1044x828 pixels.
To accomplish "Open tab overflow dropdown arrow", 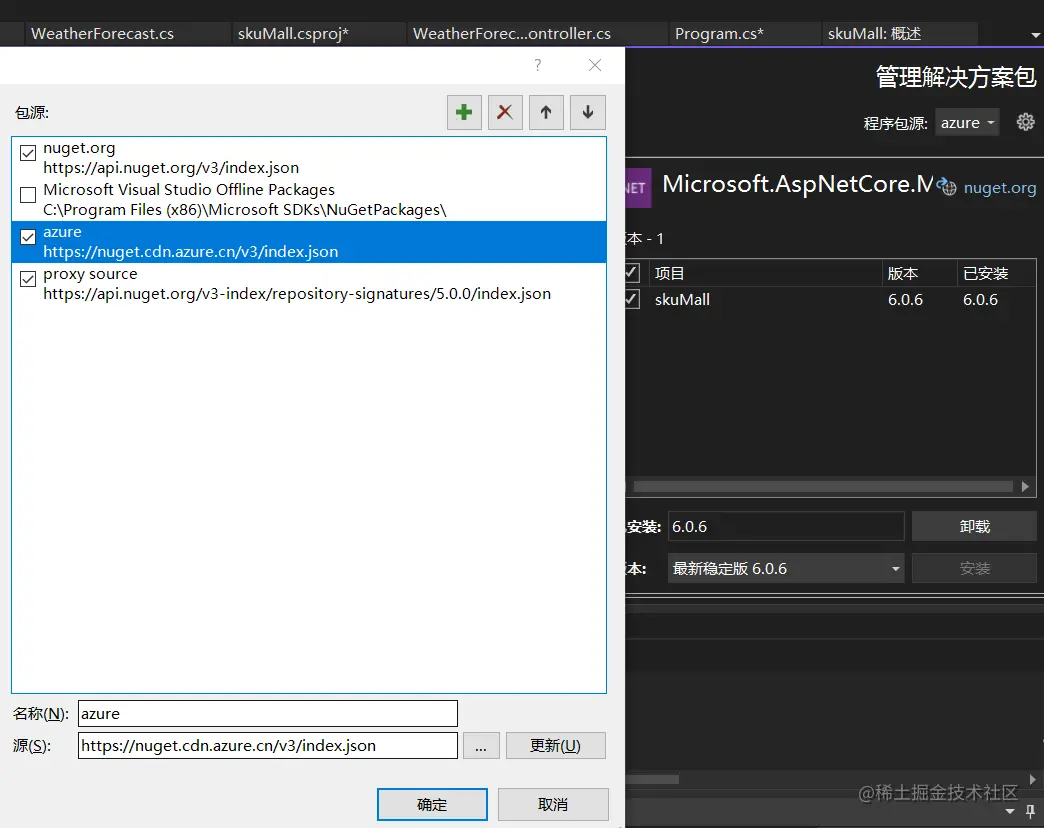I will [x=1035, y=35].
